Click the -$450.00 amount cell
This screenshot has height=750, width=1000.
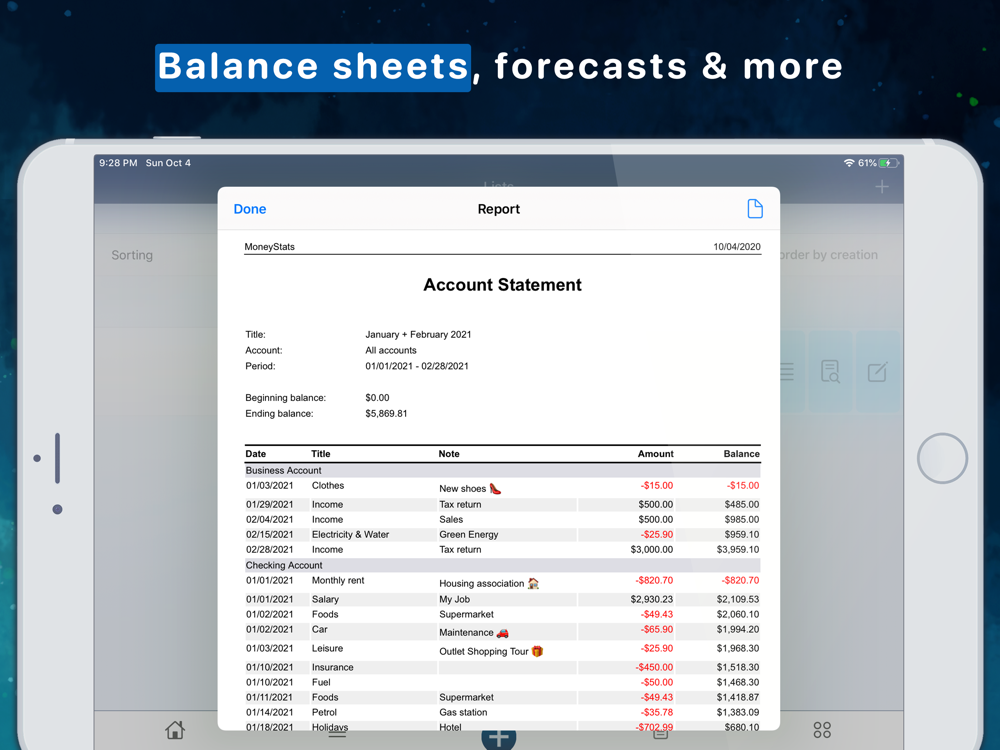click(654, 668)
